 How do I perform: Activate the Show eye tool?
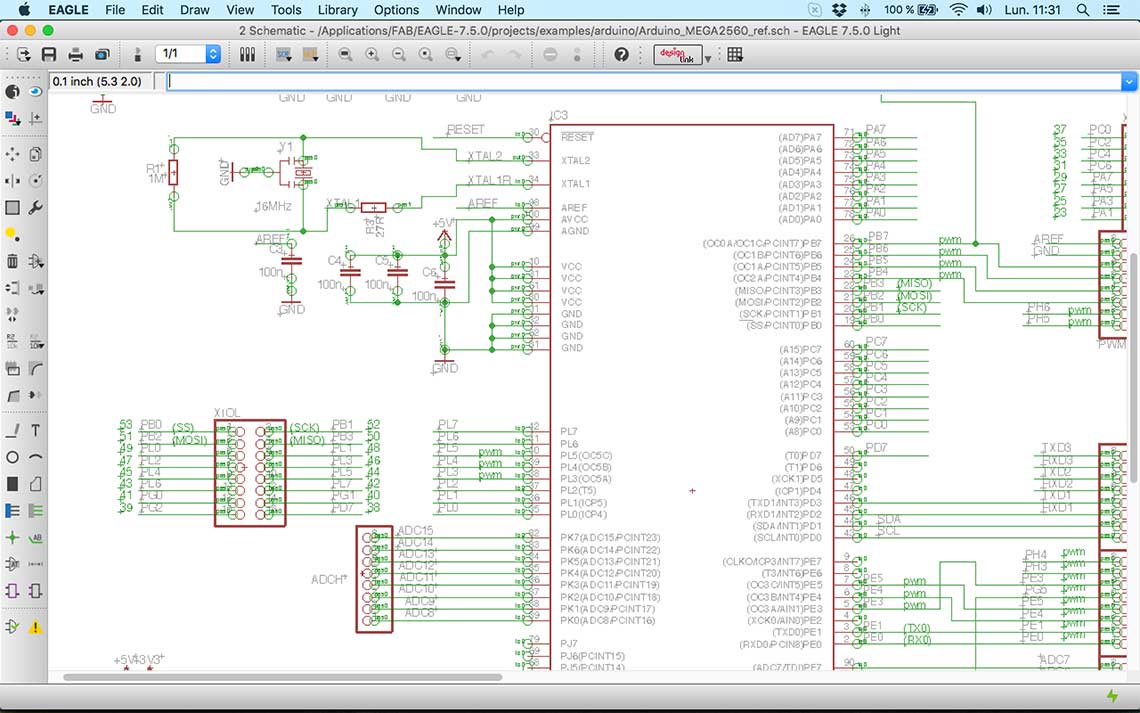click(35, 92)
